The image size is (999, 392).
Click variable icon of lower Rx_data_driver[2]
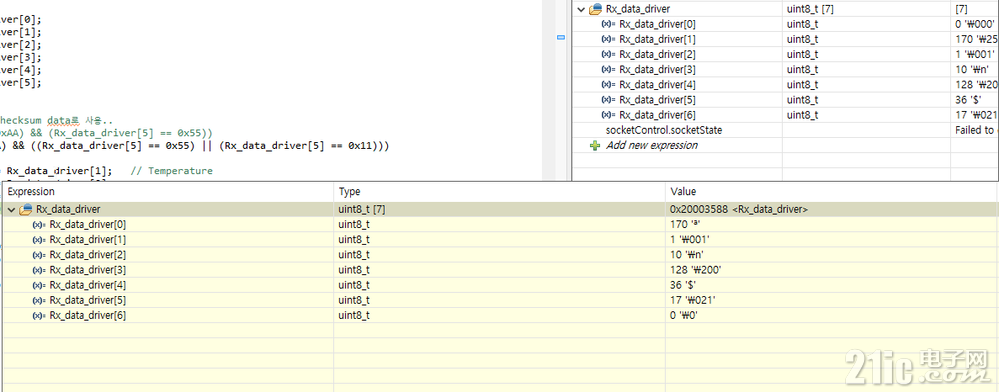(x=39, y=255)
